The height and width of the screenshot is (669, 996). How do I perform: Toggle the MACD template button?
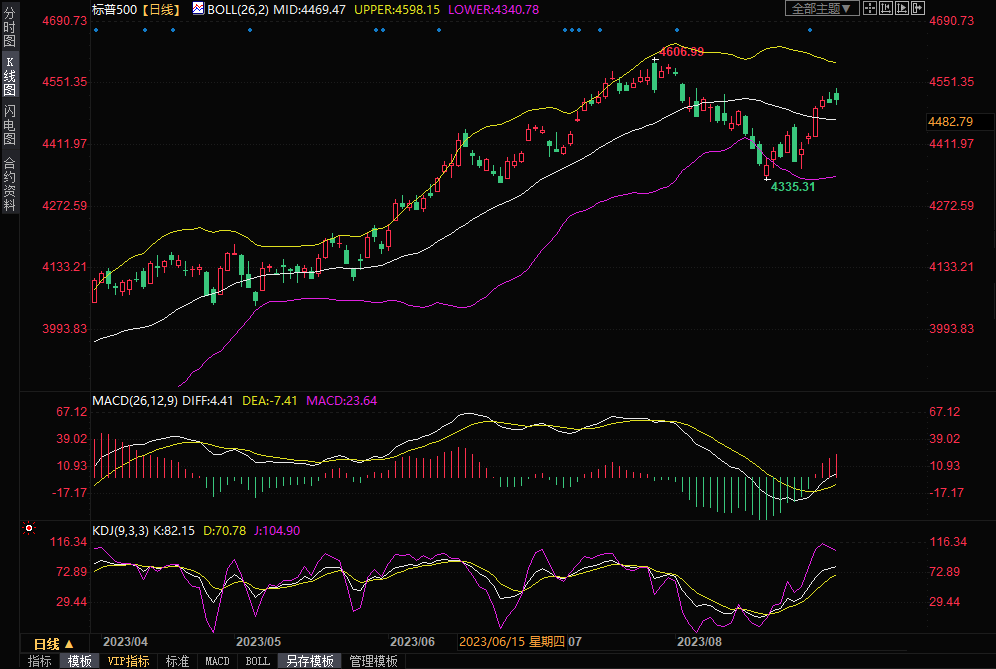217,661
